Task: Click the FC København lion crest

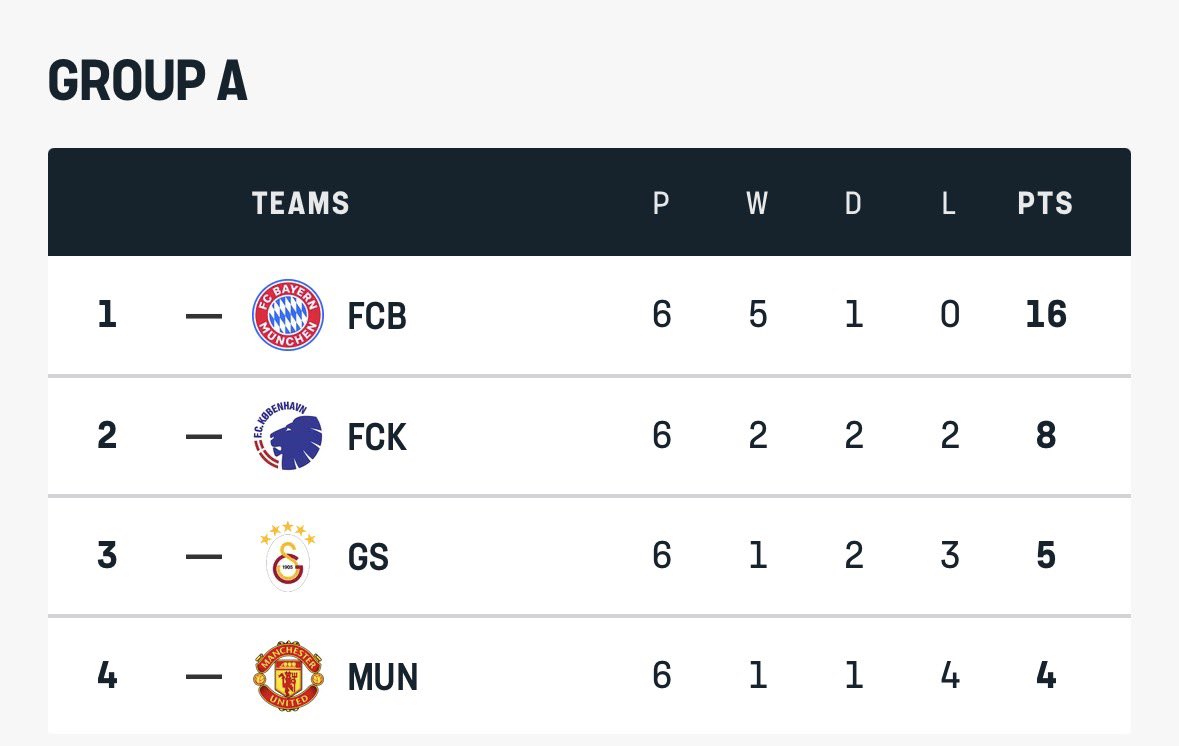Action: [288, 436]
